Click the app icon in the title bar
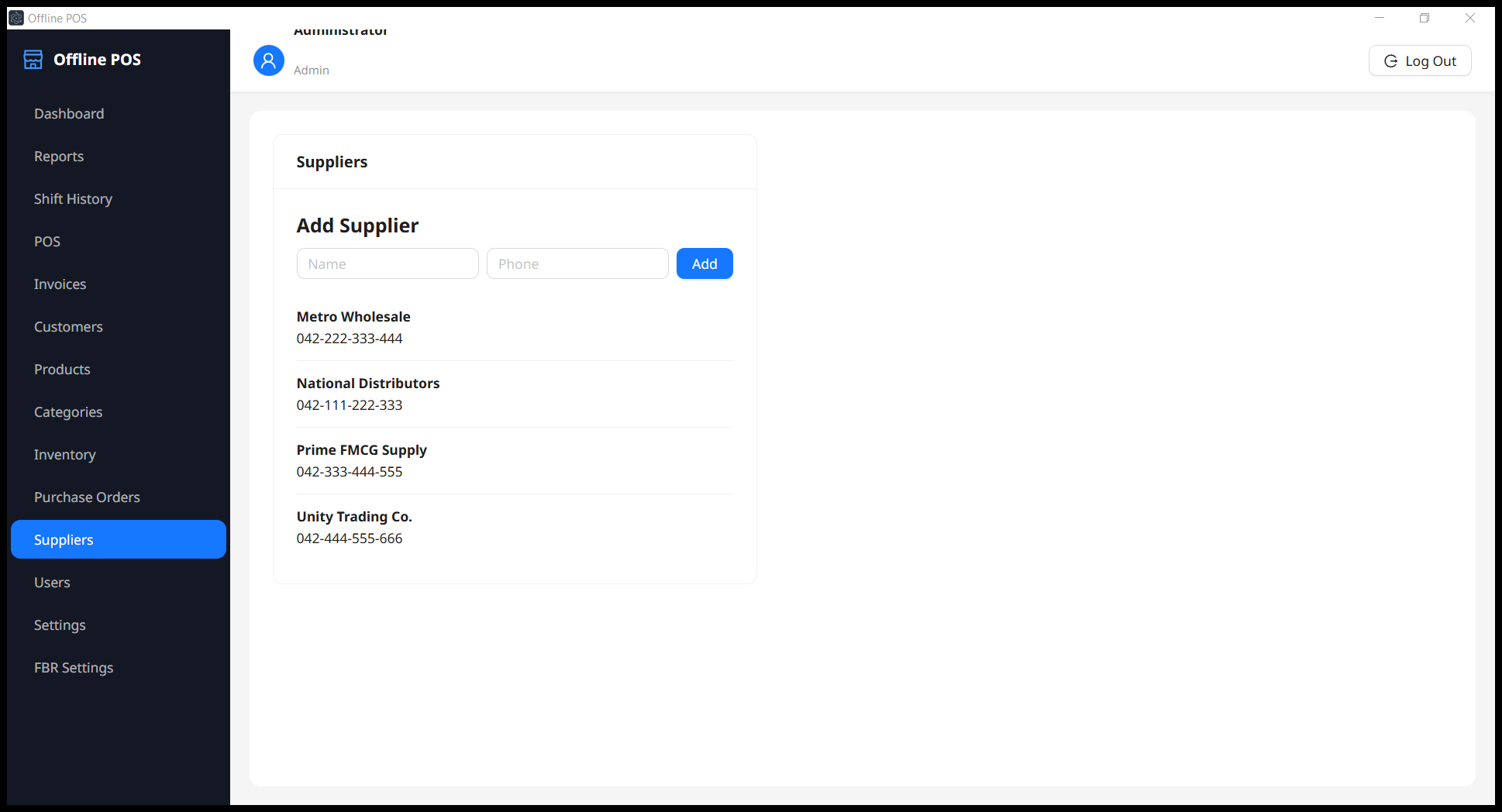The width and height of the screenshot is (1502, 812). click(x=16, y=18)
